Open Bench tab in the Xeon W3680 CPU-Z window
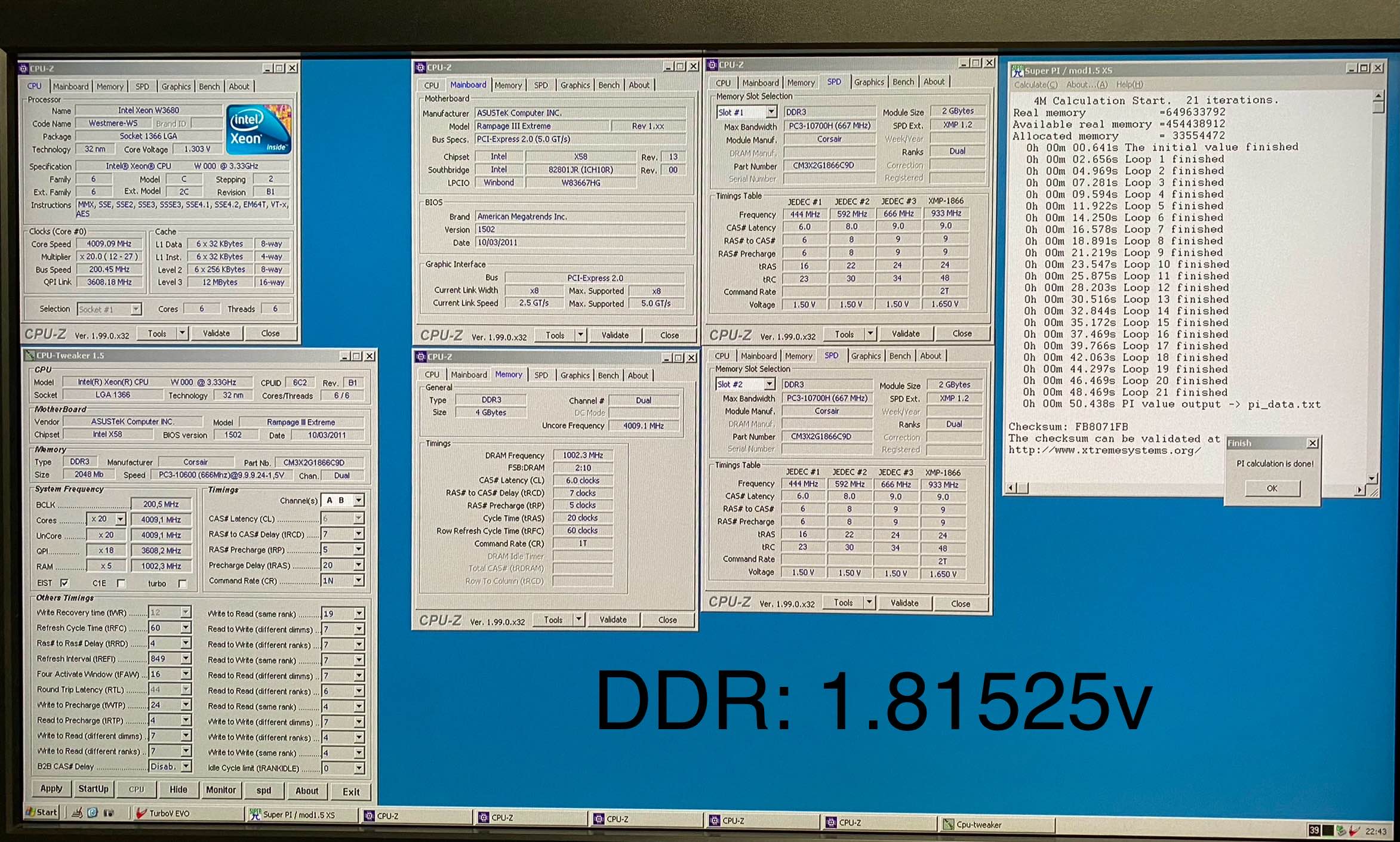1400x842 pixels. (209, 87)
